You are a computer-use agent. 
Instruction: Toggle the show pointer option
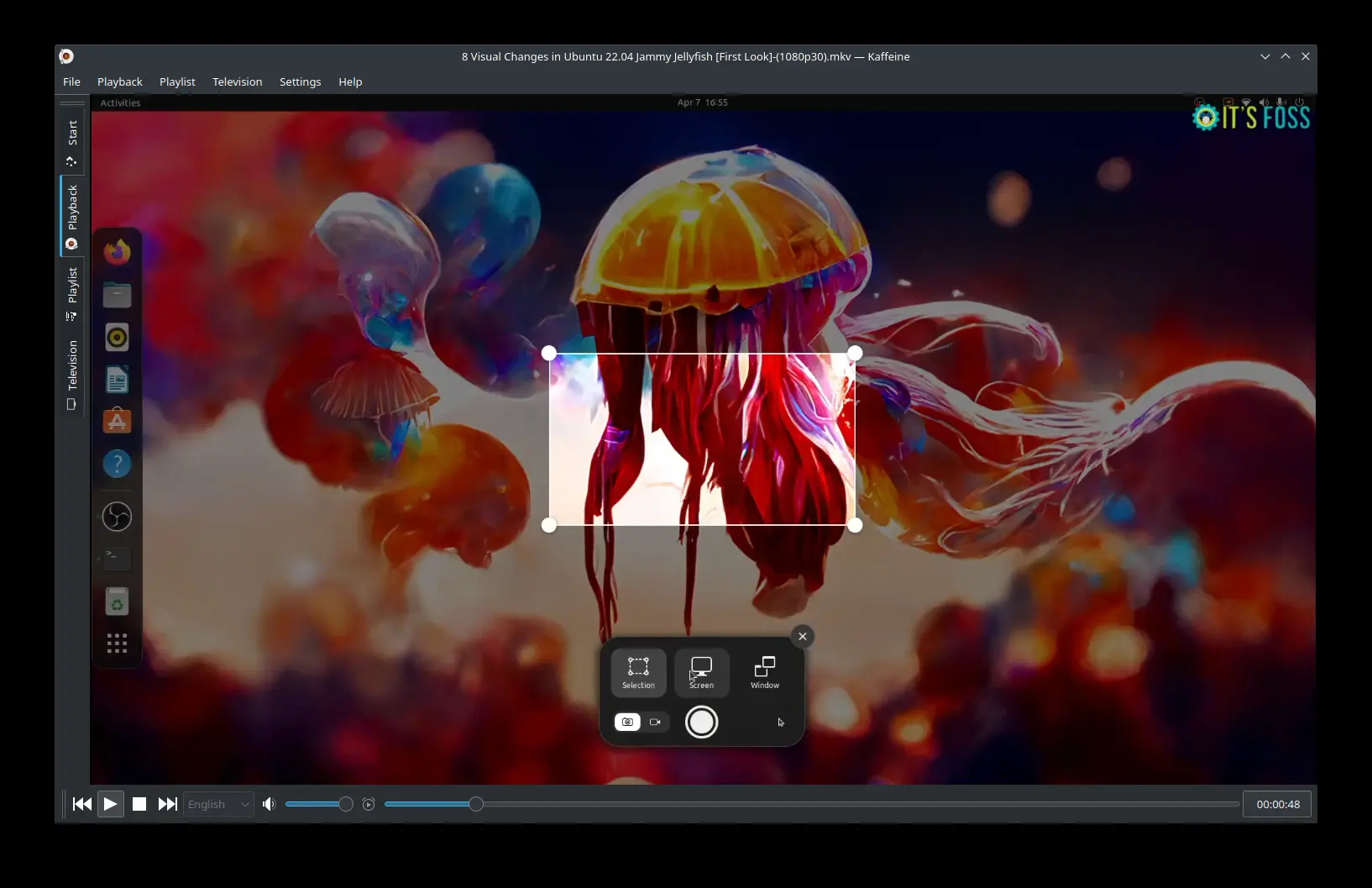781,722
